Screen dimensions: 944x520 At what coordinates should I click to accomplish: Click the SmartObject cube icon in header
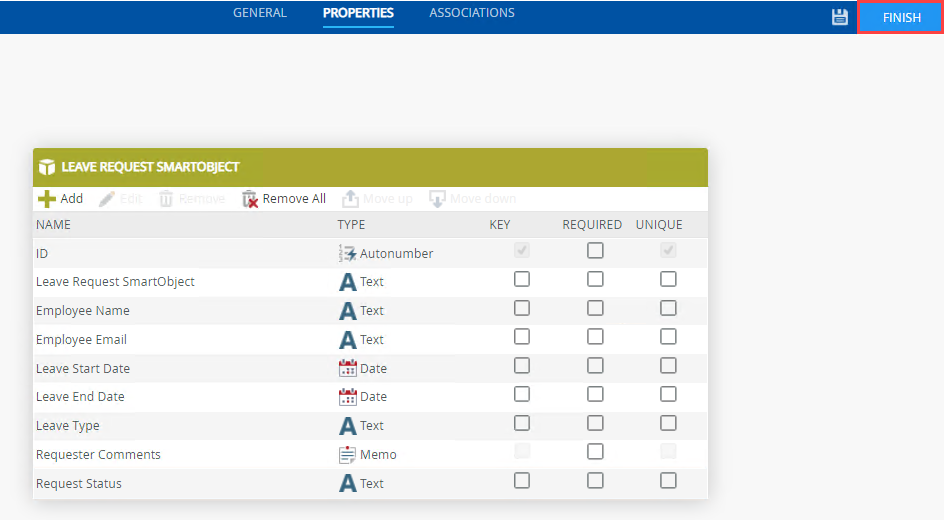click(x=47, y=167)
